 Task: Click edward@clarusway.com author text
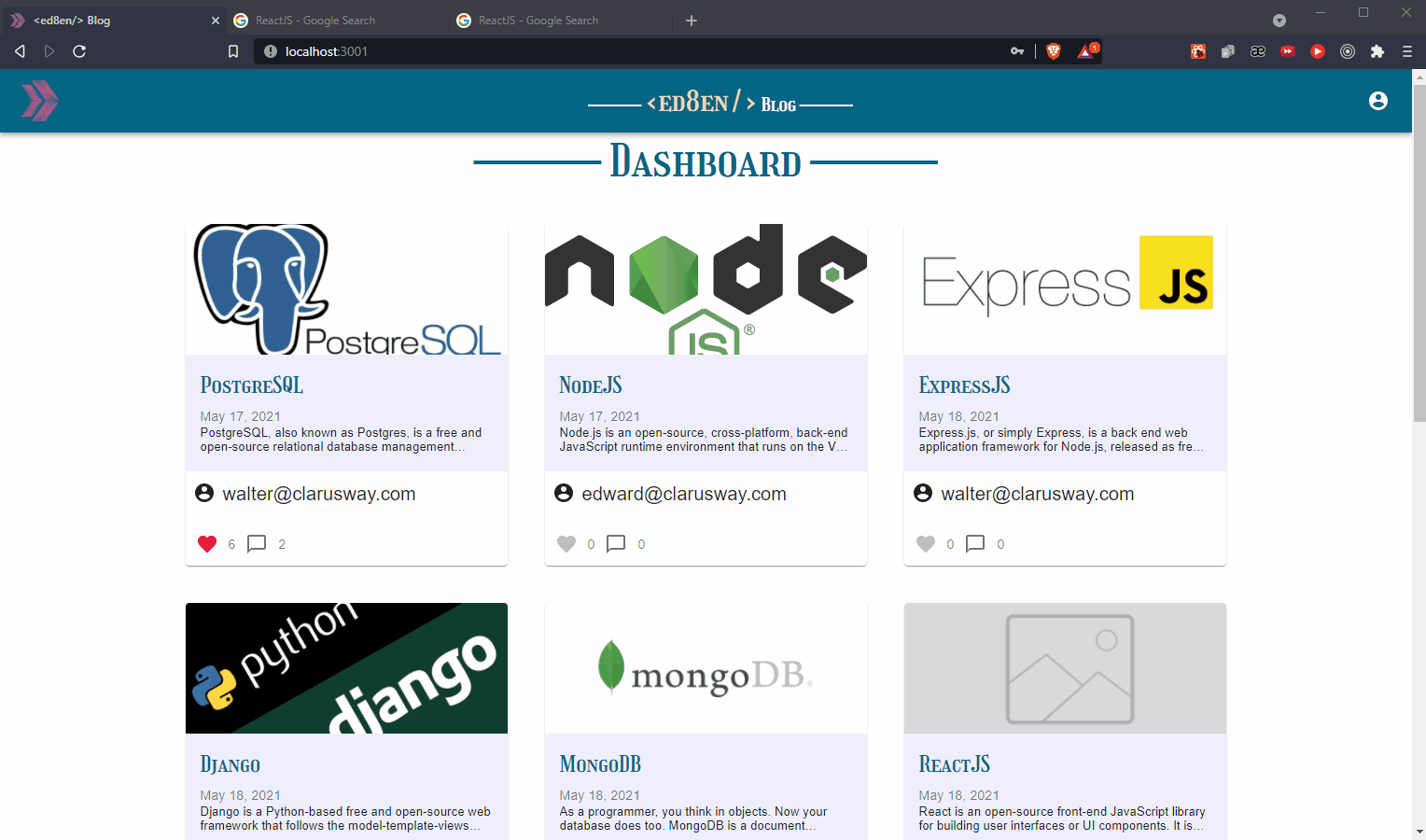tap(684, 494)
